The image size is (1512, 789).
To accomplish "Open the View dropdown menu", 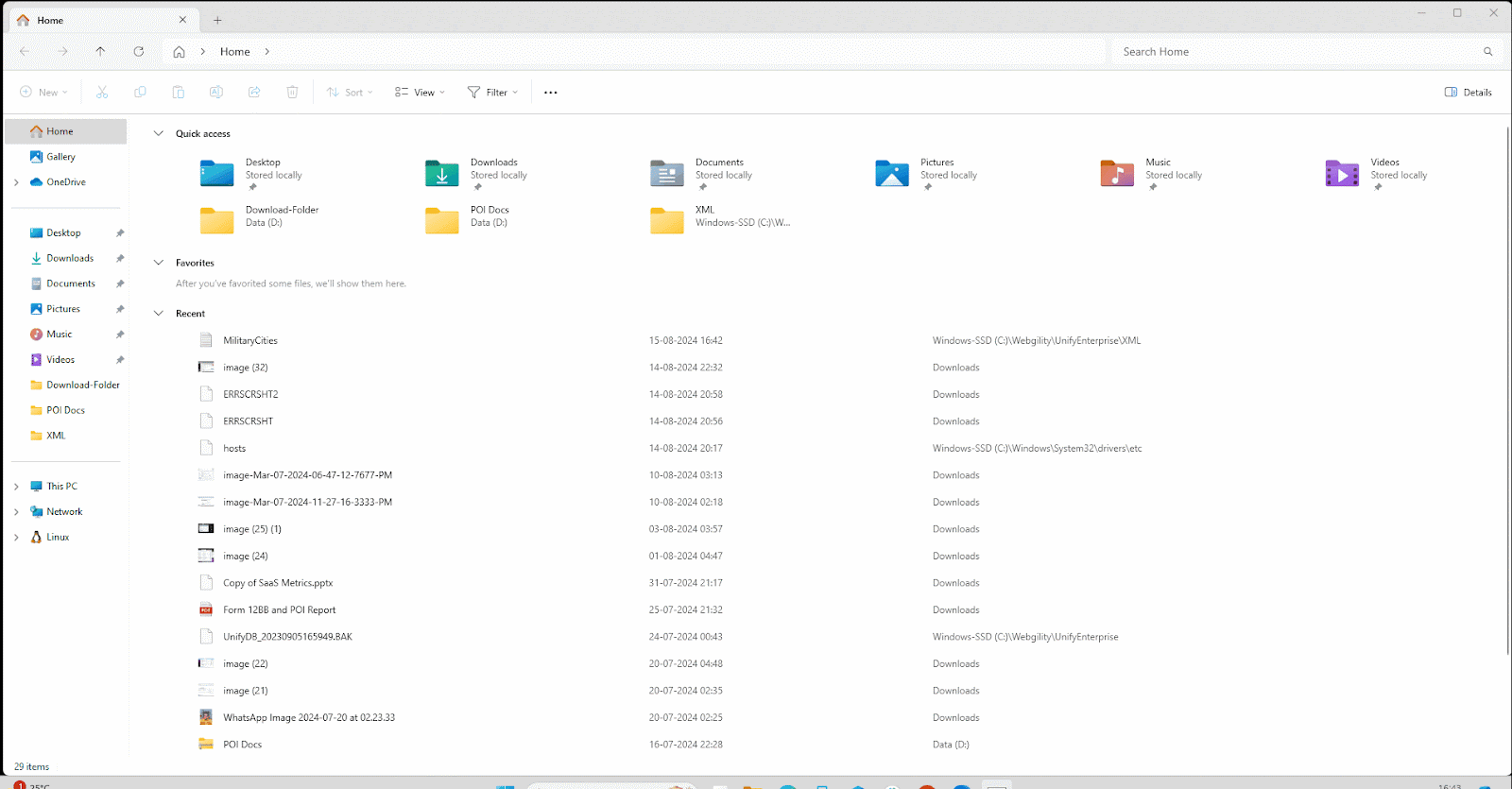I will point(420,93).
